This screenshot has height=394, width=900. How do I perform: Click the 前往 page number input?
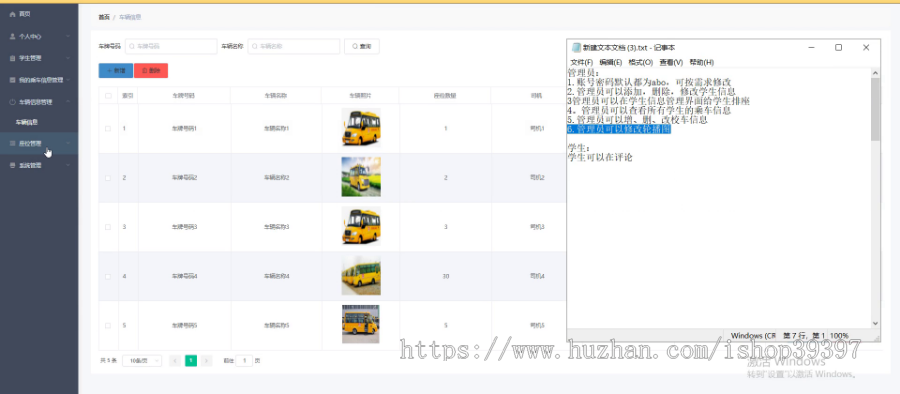[244, 361]
